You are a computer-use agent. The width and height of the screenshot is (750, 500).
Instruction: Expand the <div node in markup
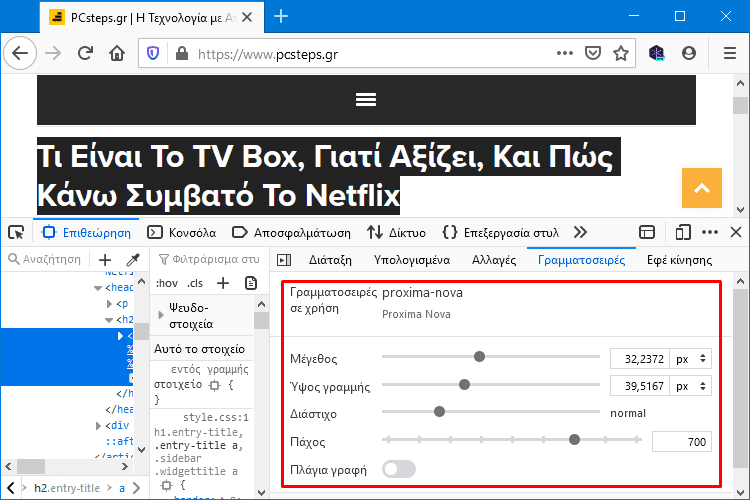(x=98, y=425)
